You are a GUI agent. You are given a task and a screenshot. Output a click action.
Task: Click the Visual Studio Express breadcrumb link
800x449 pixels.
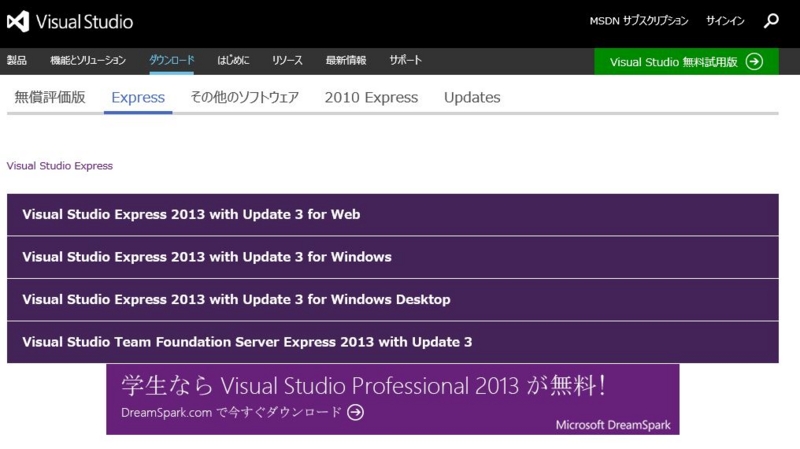tap(60, 166)
